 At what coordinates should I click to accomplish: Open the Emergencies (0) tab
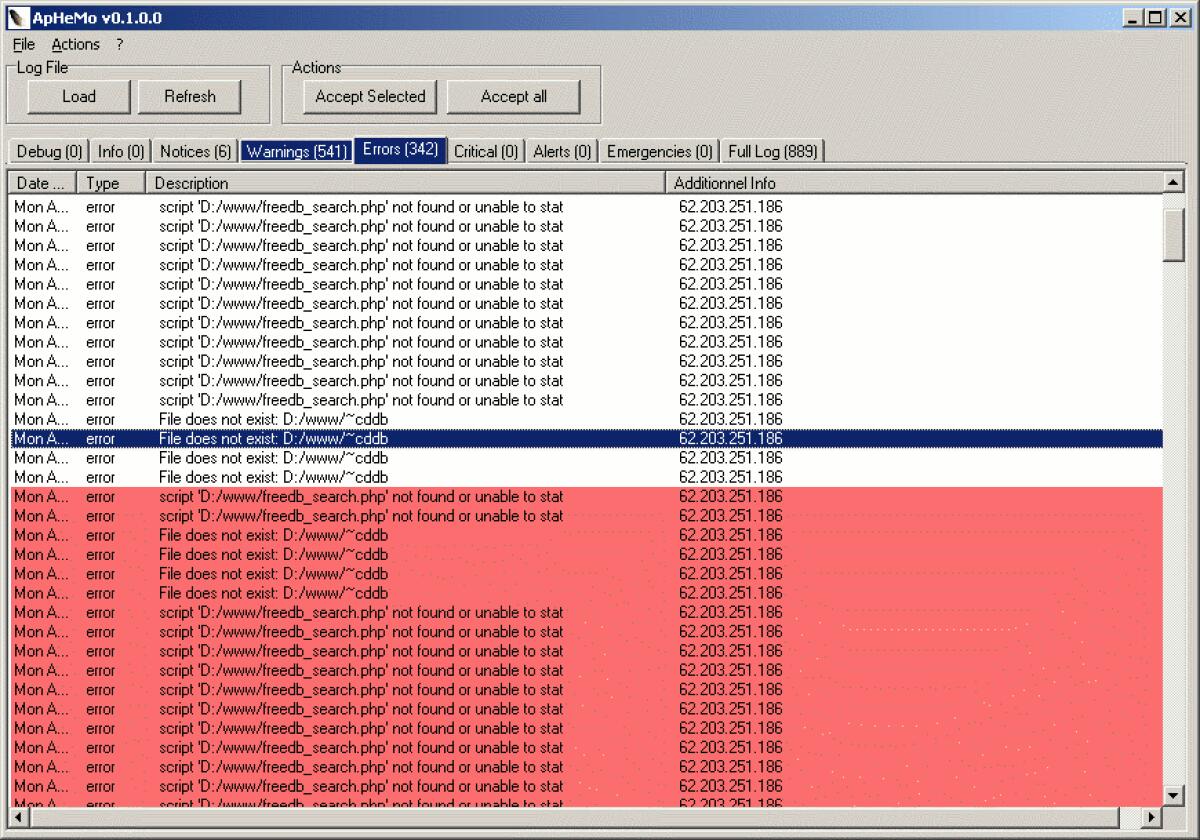[x=658, y=151]
